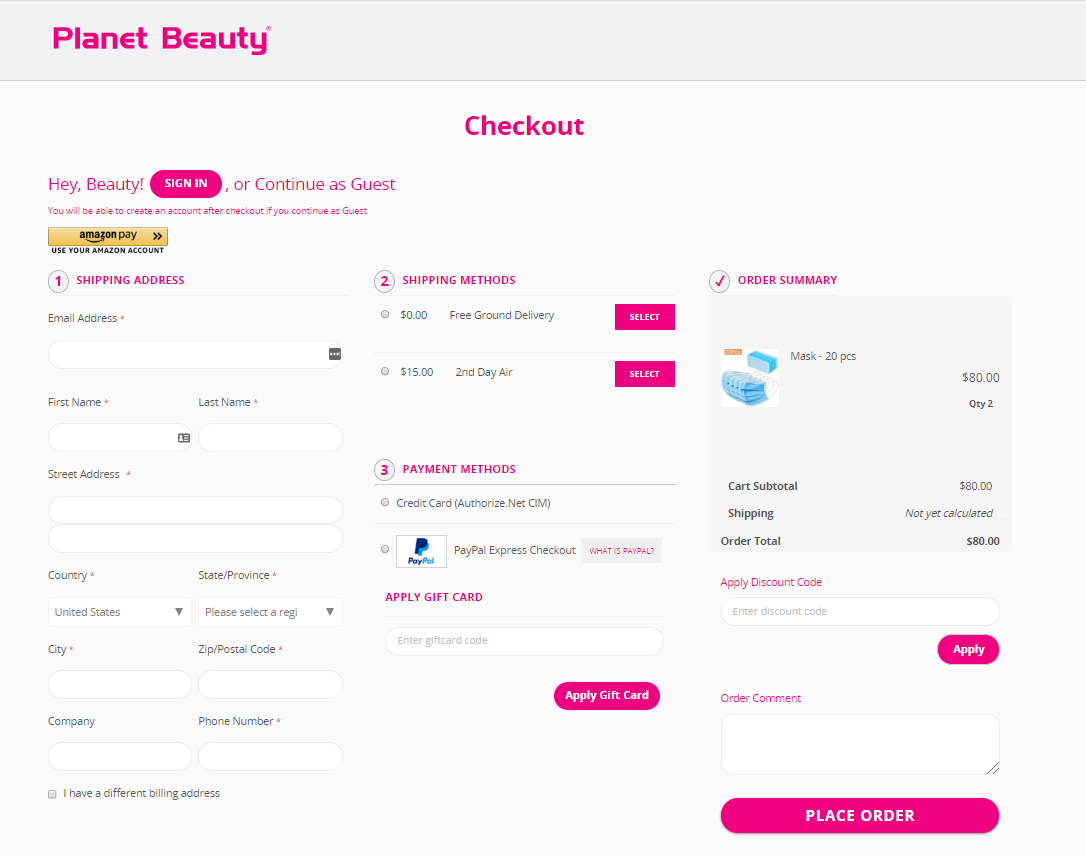Click the Not yet calculated shipping text
Viewport: 1086px width, 856px height.
click(948, 513)
